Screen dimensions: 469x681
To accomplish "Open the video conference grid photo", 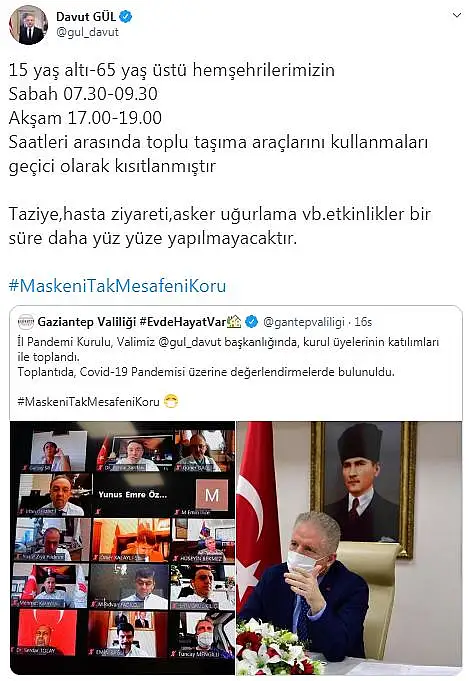I will (x=122, y=548).
